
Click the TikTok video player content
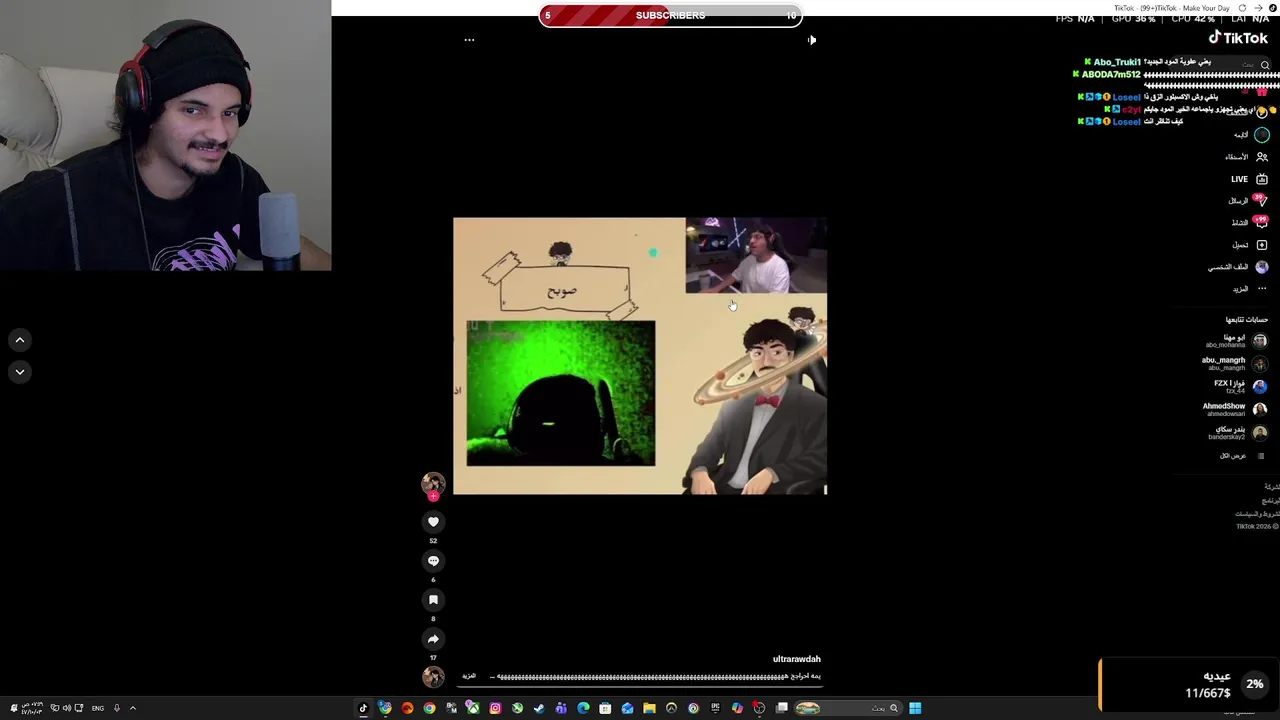tap(640, 356)
